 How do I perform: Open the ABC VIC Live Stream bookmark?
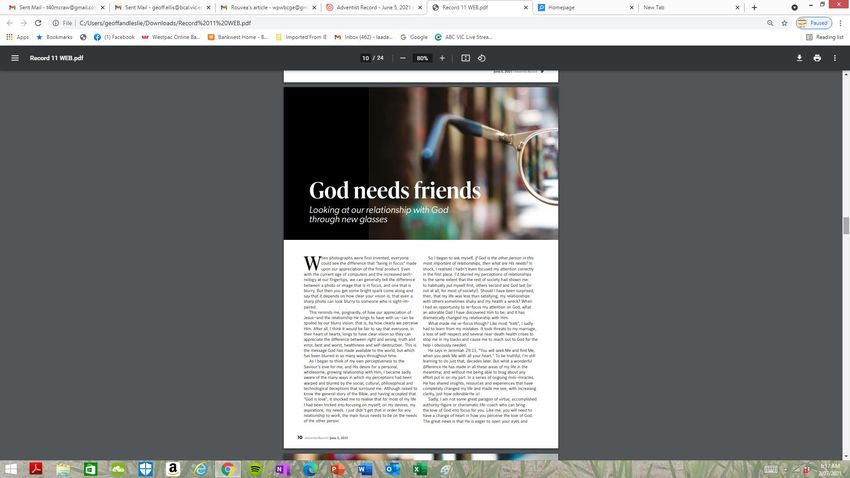click(463, 37)
